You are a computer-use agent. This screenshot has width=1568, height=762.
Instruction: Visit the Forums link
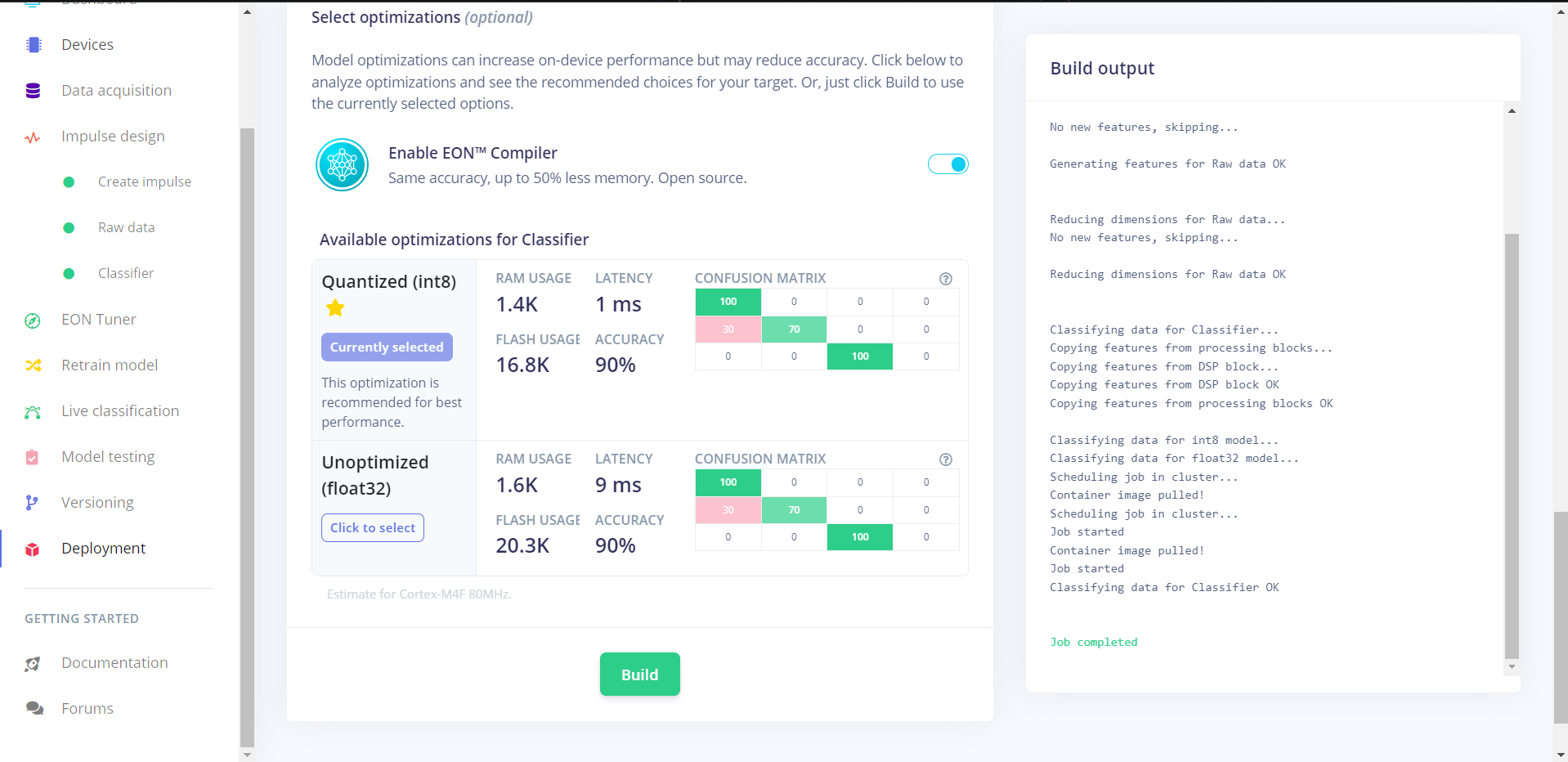[x=87, y=709]
